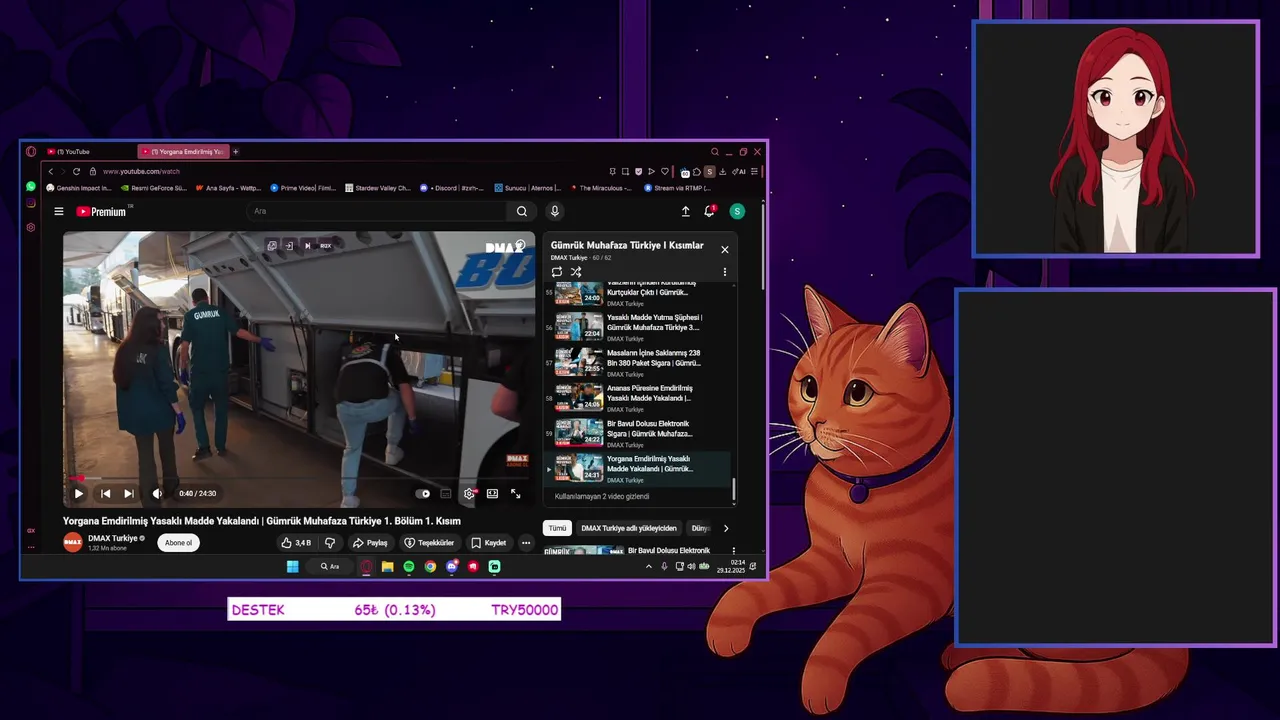Show hidden system tray icons
Image resolution: width=1280 pixels, height=720 pixels.
(648, 566)
